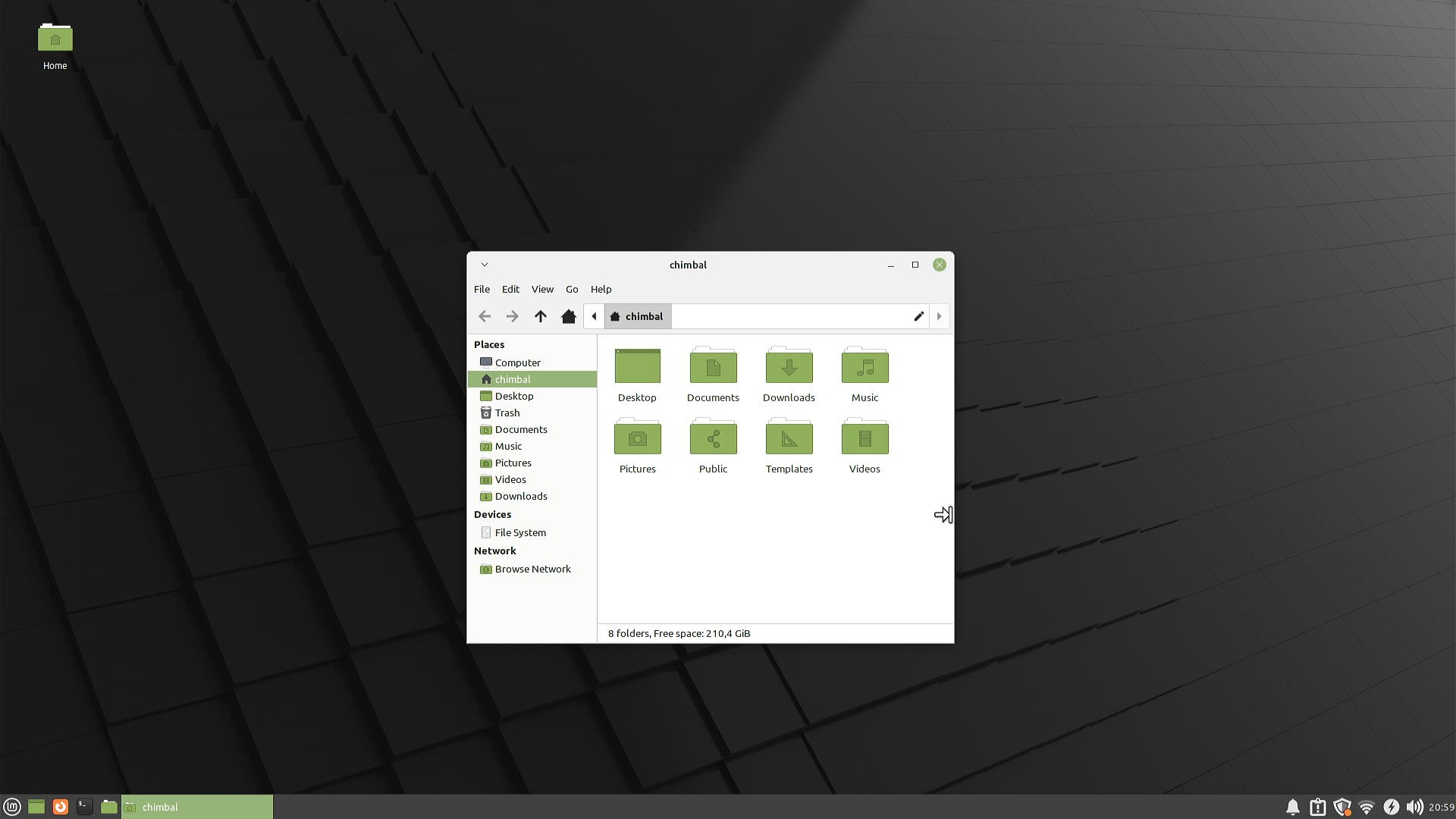Screen dimensions: 1456x819
Task: Open the Go menu
Action: tap(572, 289)
